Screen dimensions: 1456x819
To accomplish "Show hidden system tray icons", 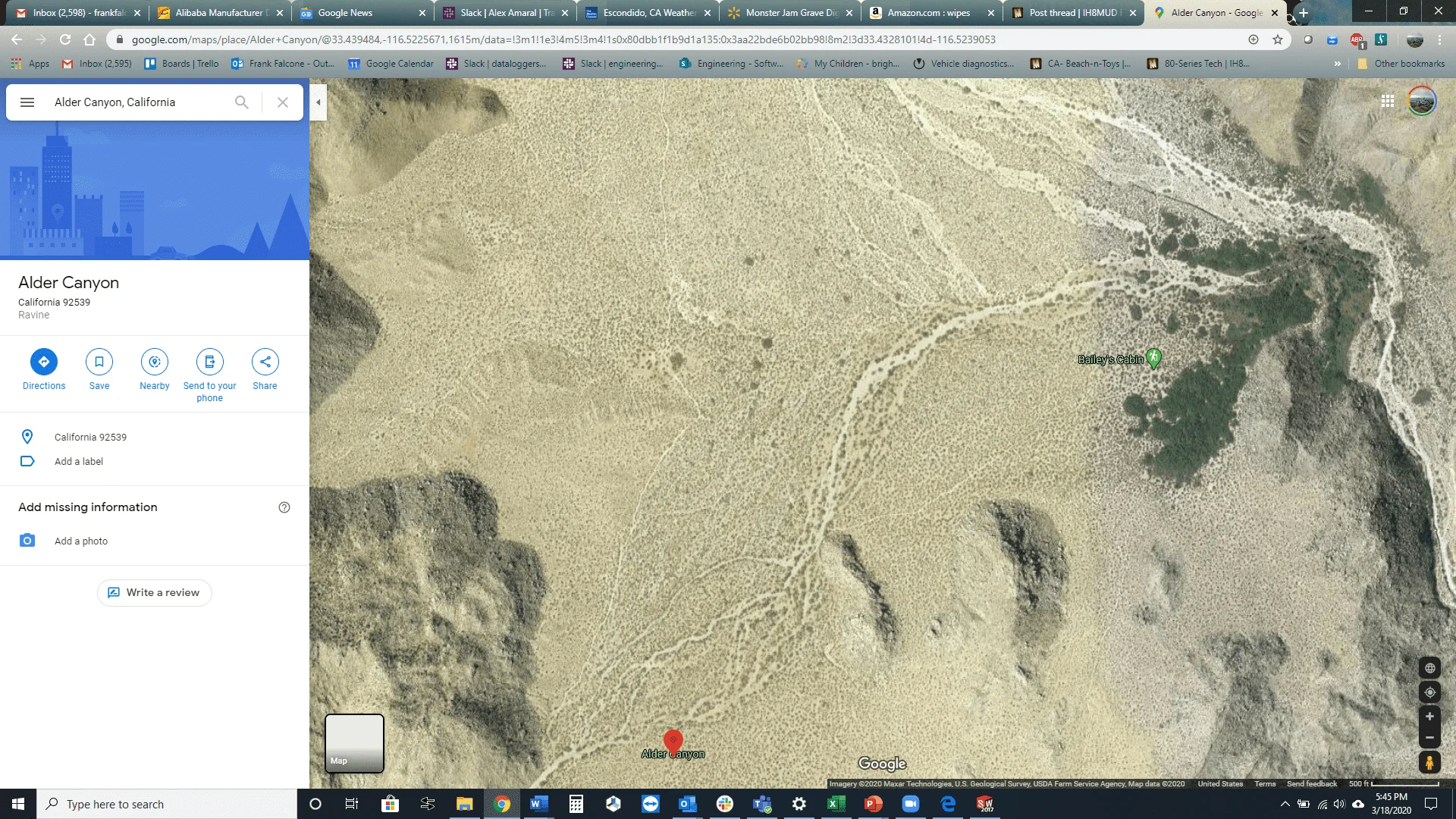I will 1285,804.
